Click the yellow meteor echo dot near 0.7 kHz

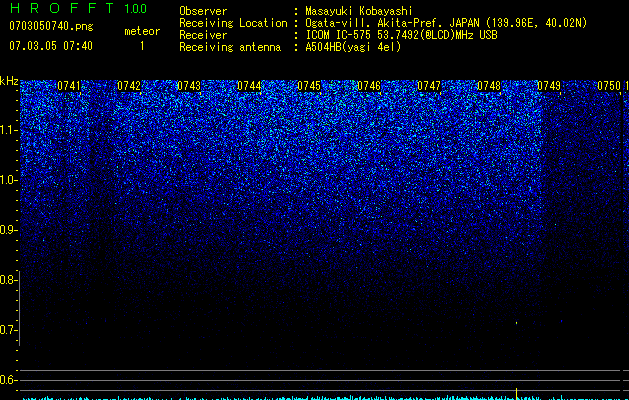click(x=516, y=323)
